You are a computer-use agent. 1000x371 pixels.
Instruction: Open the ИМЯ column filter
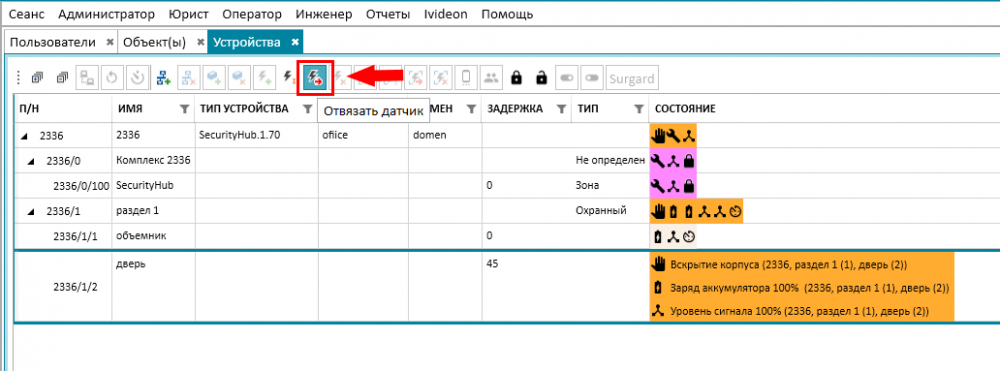[184, 110]
